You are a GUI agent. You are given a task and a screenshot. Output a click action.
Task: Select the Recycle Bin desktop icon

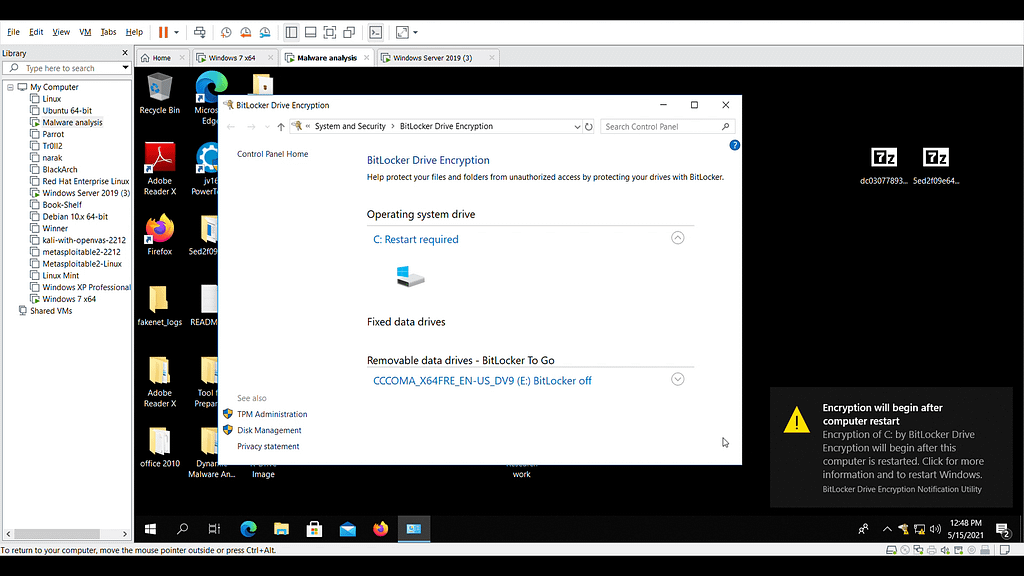[159, 93]
